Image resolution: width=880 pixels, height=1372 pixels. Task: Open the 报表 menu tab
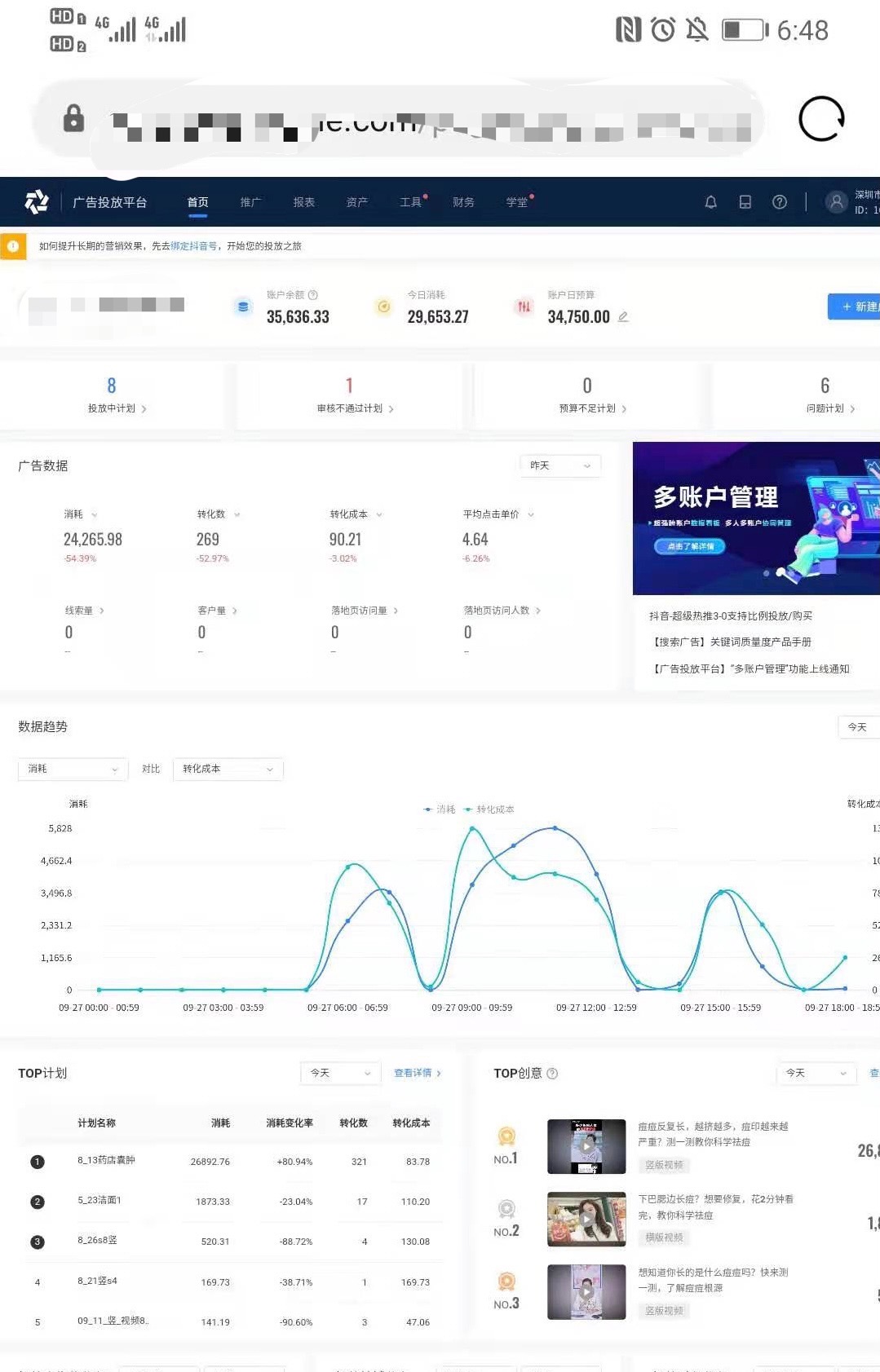coord(304,202)
